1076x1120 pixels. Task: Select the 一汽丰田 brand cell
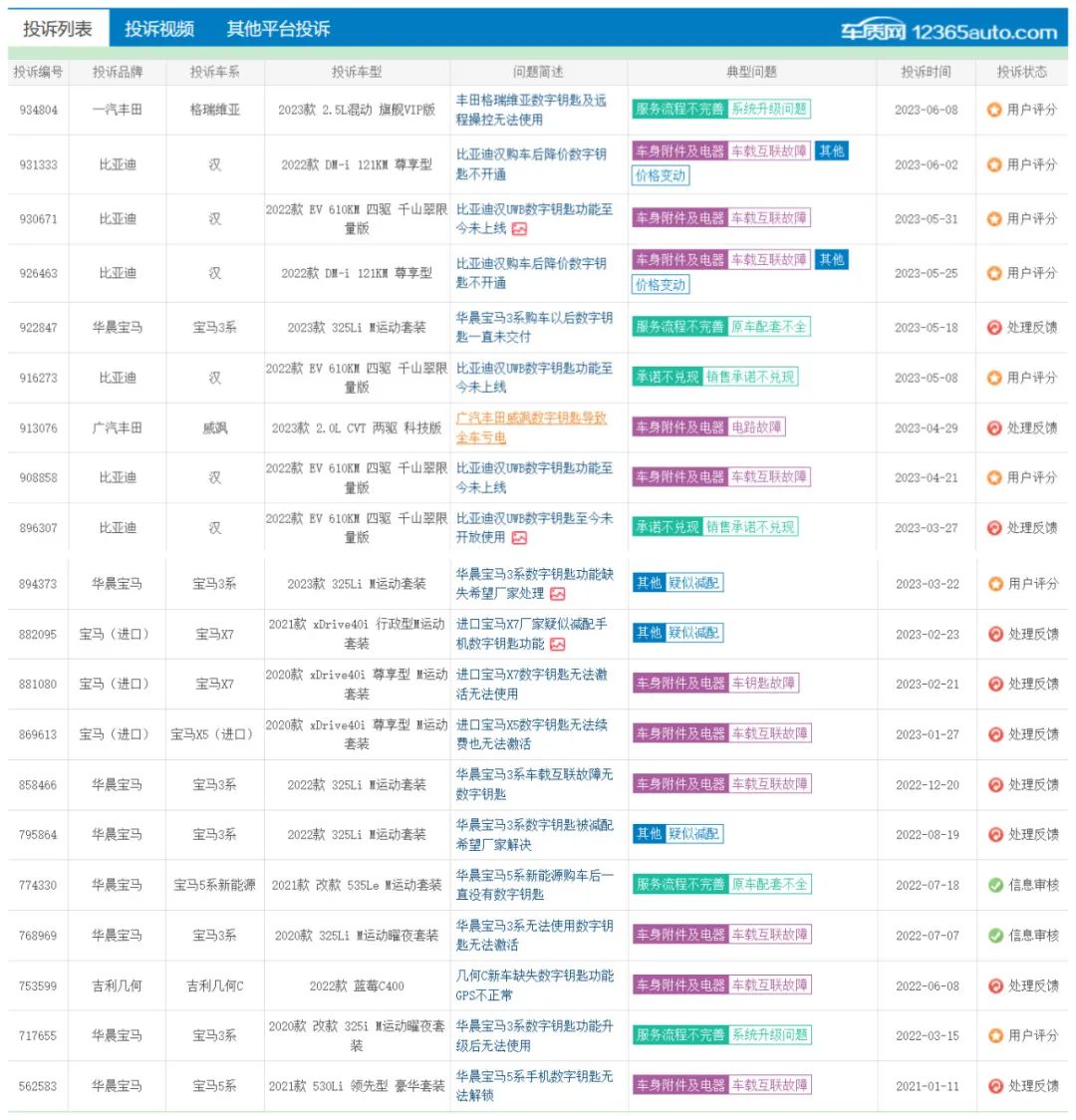point(118,110)
